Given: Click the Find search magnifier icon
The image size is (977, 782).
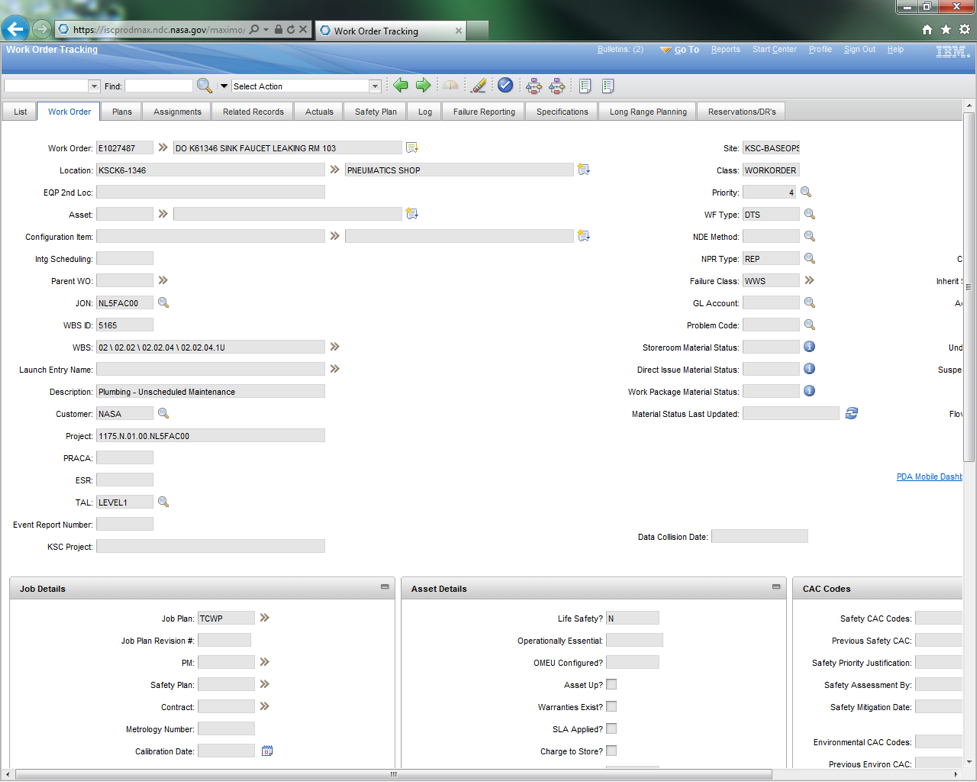Looking at the screenshot, I should 204,86.
